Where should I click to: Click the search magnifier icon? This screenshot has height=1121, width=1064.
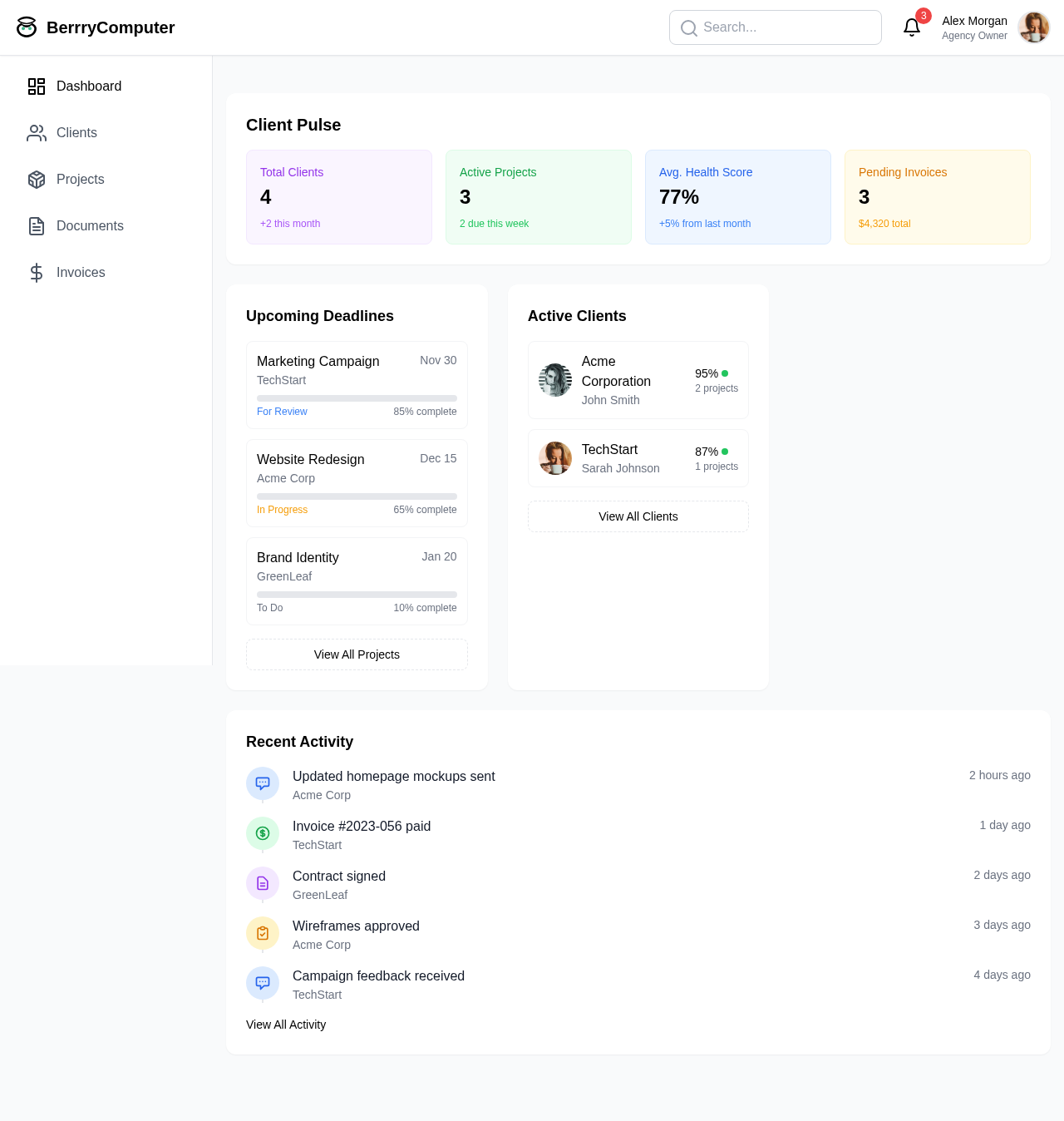coord(688,27)
